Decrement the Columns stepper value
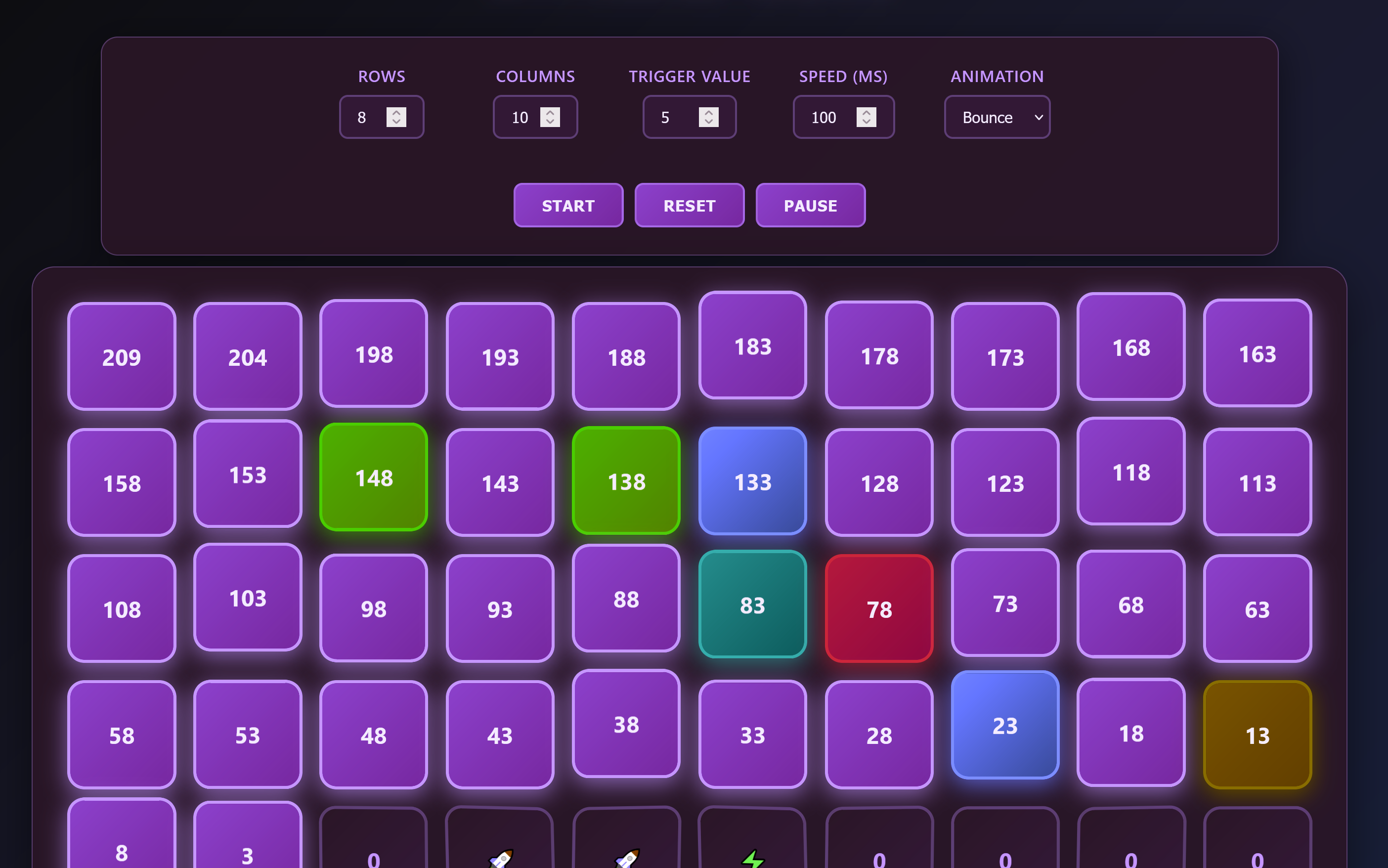Viewport: 1388px width, 868px height. pos(550,122)
